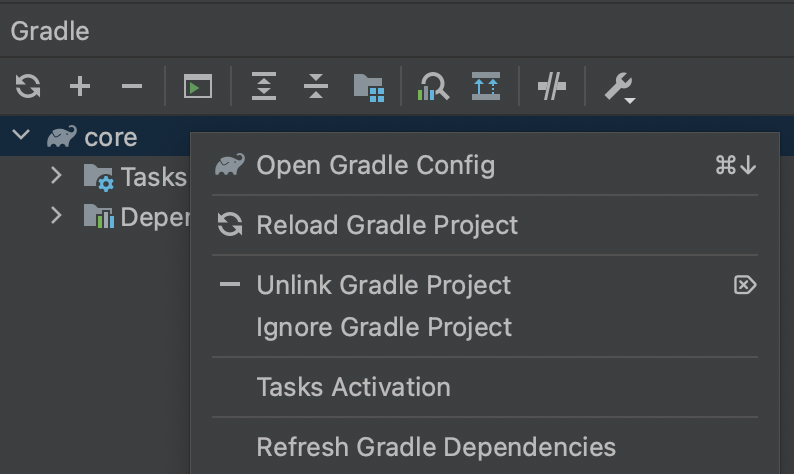Click the plus icon to link Gradle project
This screenshot has height=474, width=794.
click(80, 86)
